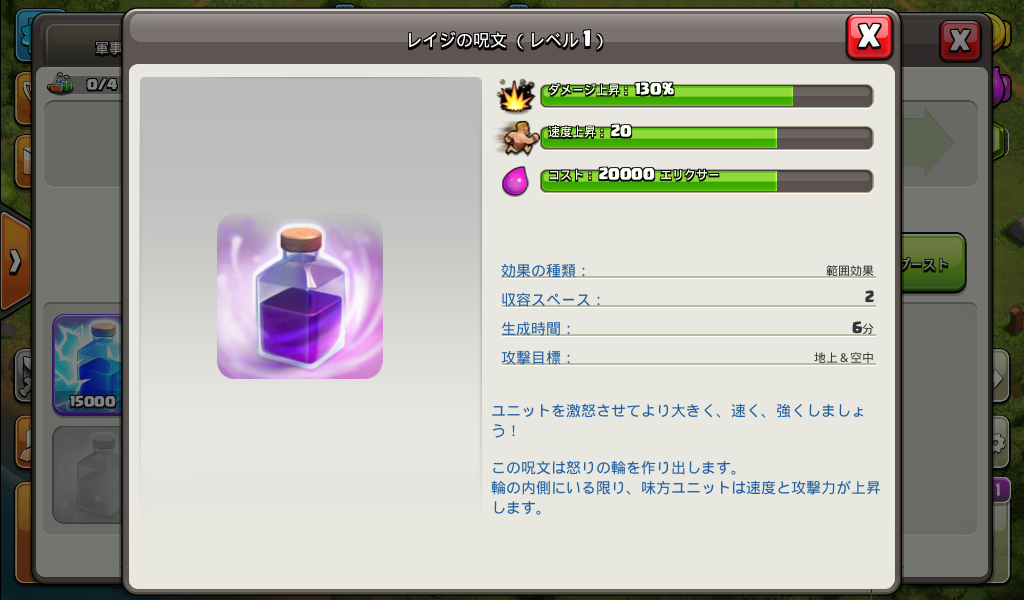Select the Lightning Spell costing 15000
This screenshot has width=1024, height=600.
coord(88,364)
